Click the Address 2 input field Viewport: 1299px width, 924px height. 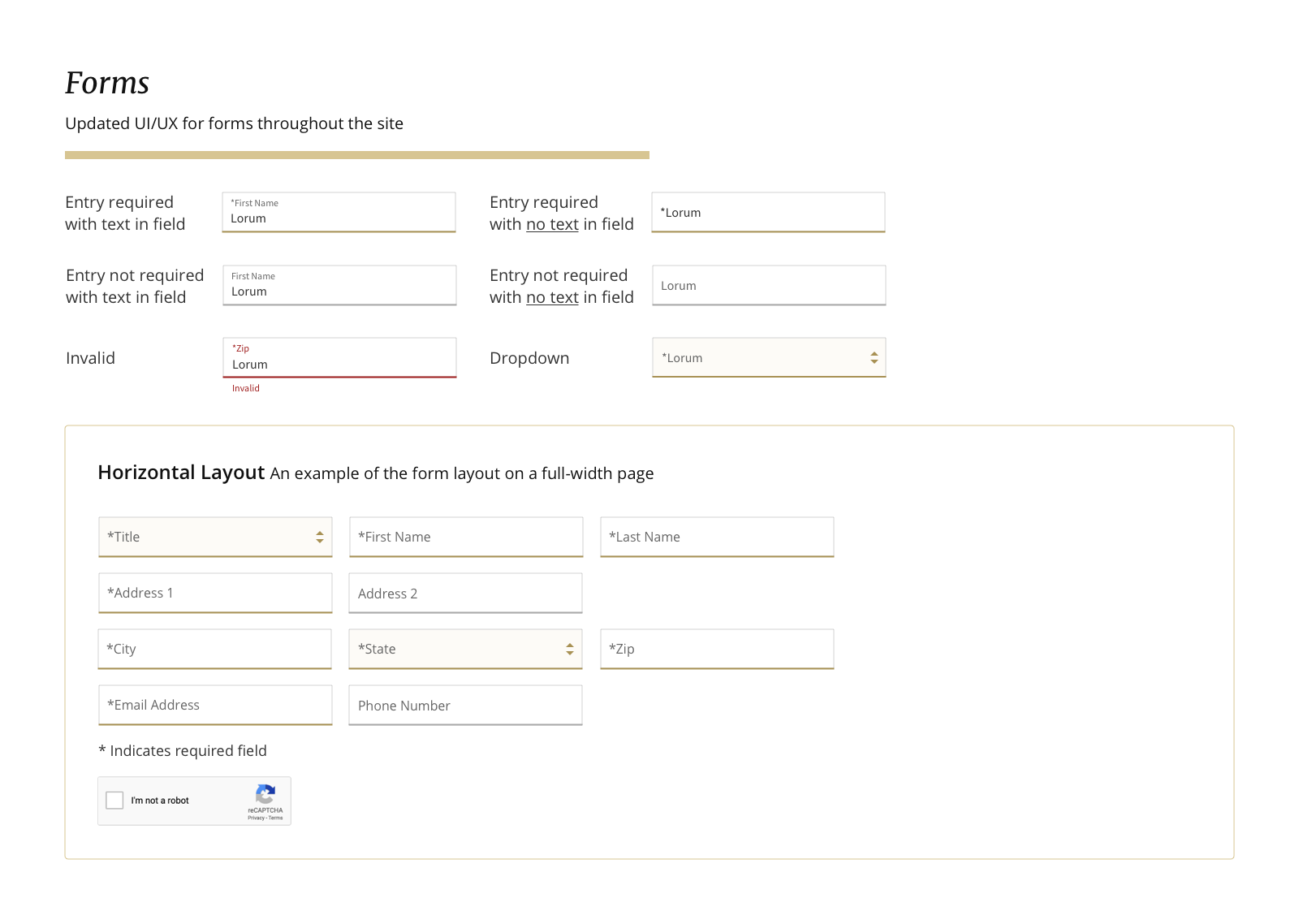pos(465,593)
